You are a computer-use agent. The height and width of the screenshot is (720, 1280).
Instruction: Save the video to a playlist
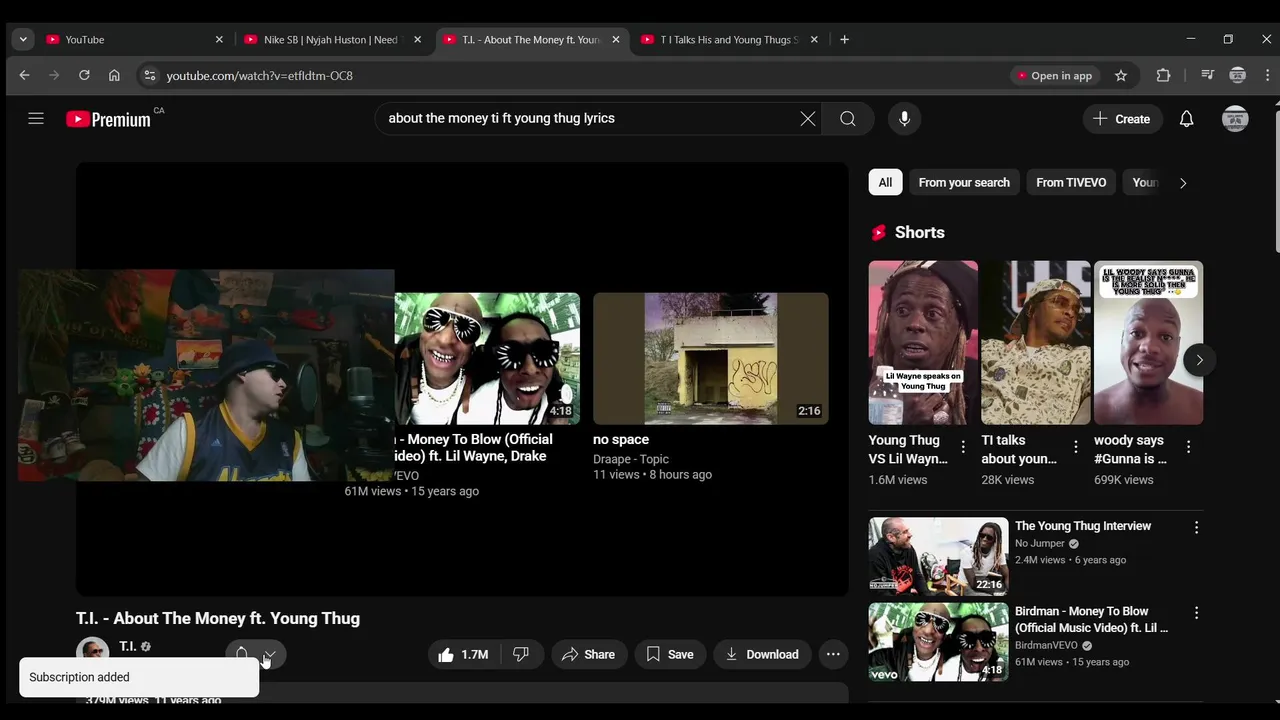pyautogui.click(x=670, y=654)
